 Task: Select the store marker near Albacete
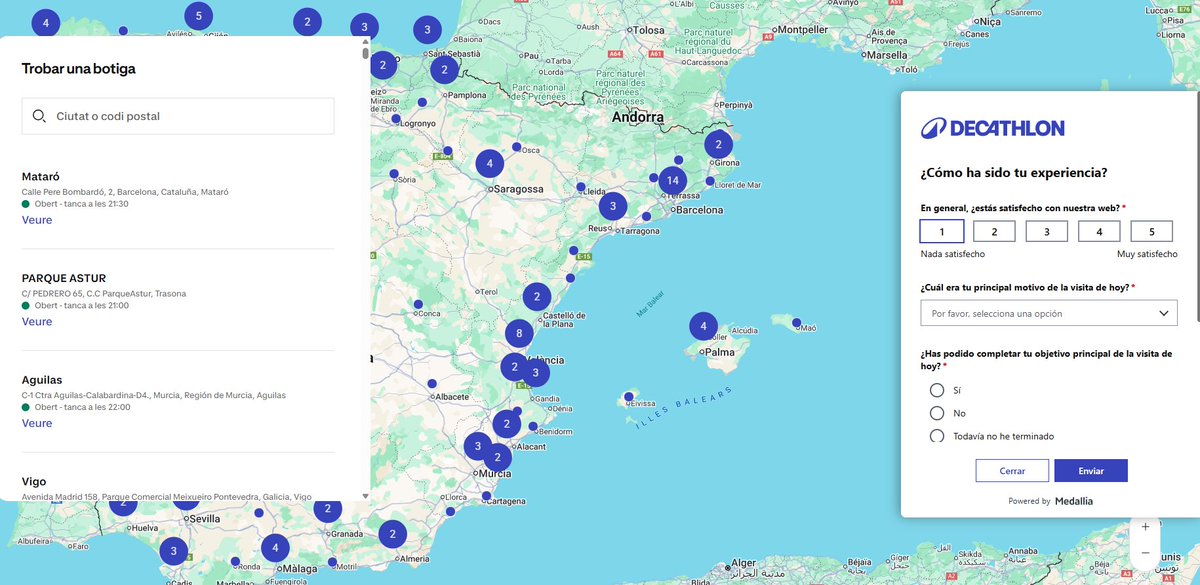click(x=432, y=384)
